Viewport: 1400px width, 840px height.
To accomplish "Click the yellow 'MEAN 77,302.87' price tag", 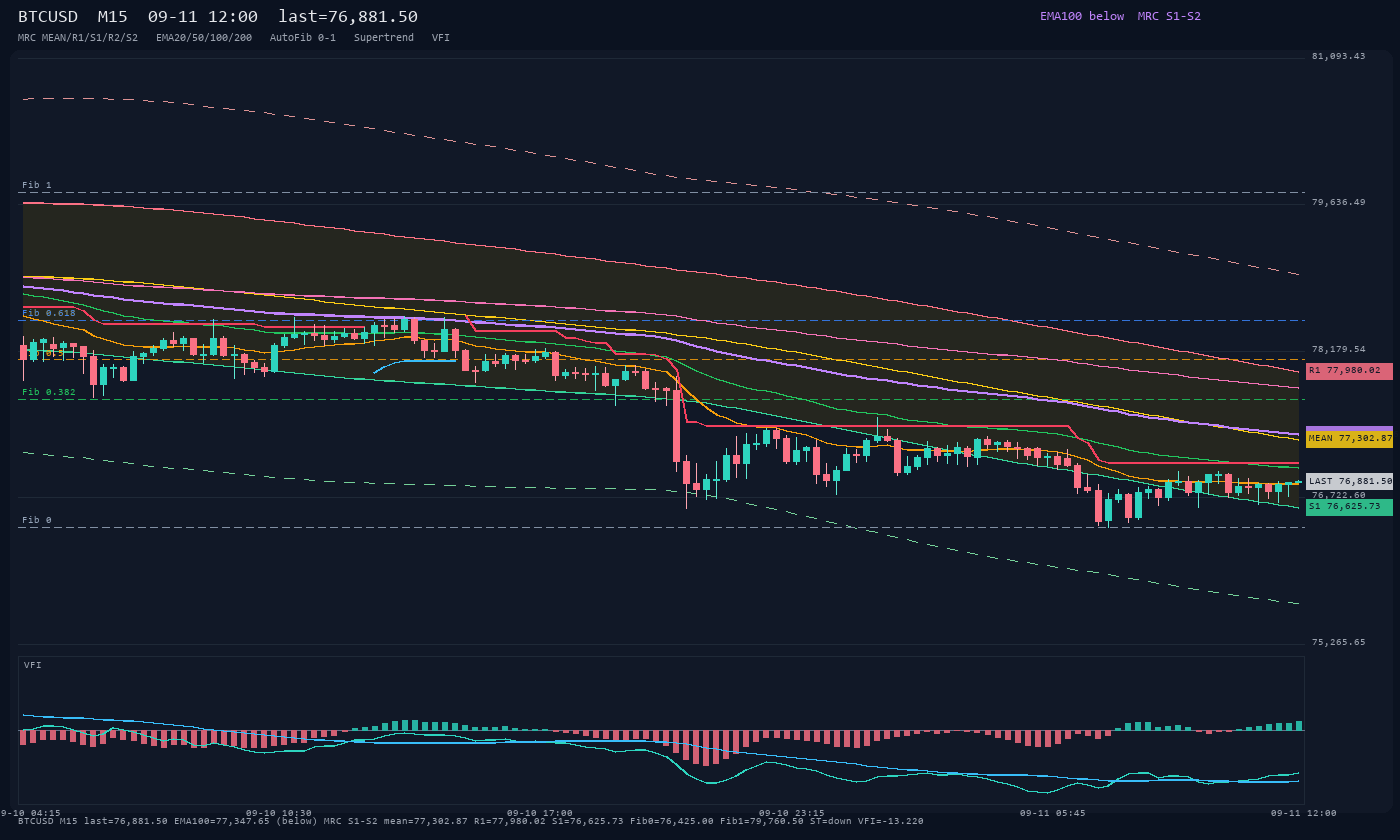I will [x=1349, y=438].
